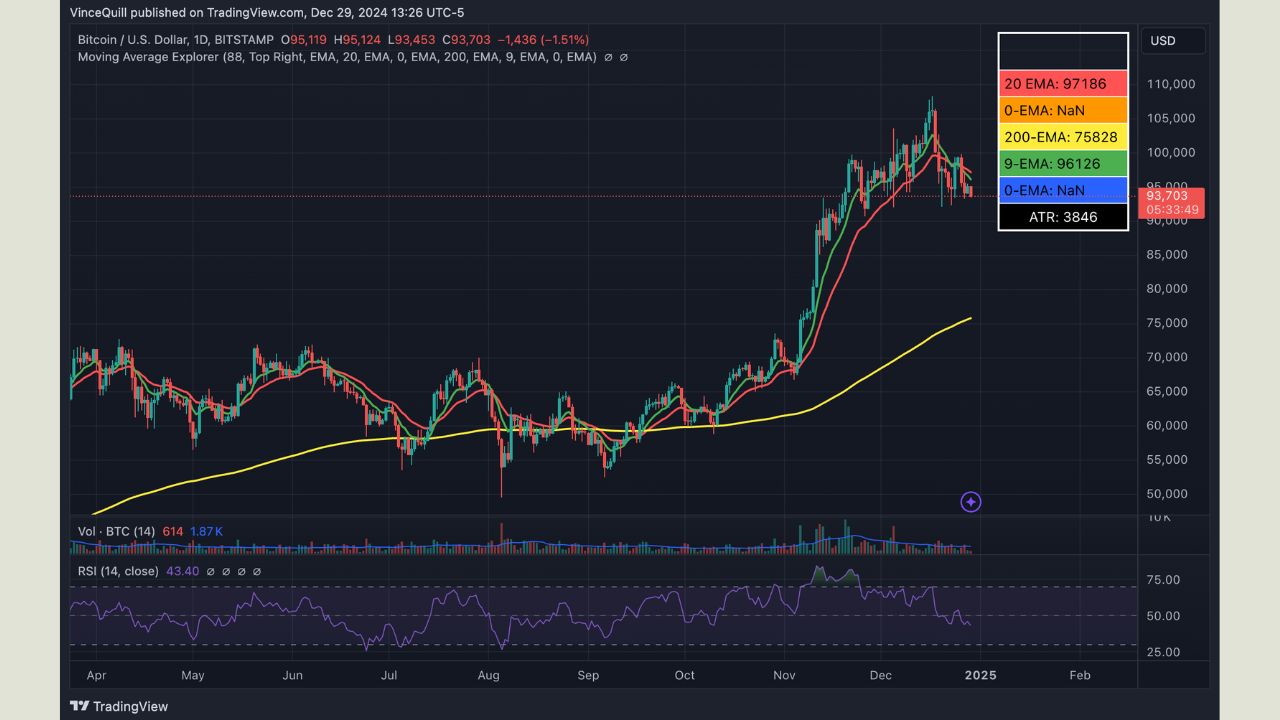Click the 60,000 price axis label
This screenshot has height=720, width=1280.
(1166, 425)
